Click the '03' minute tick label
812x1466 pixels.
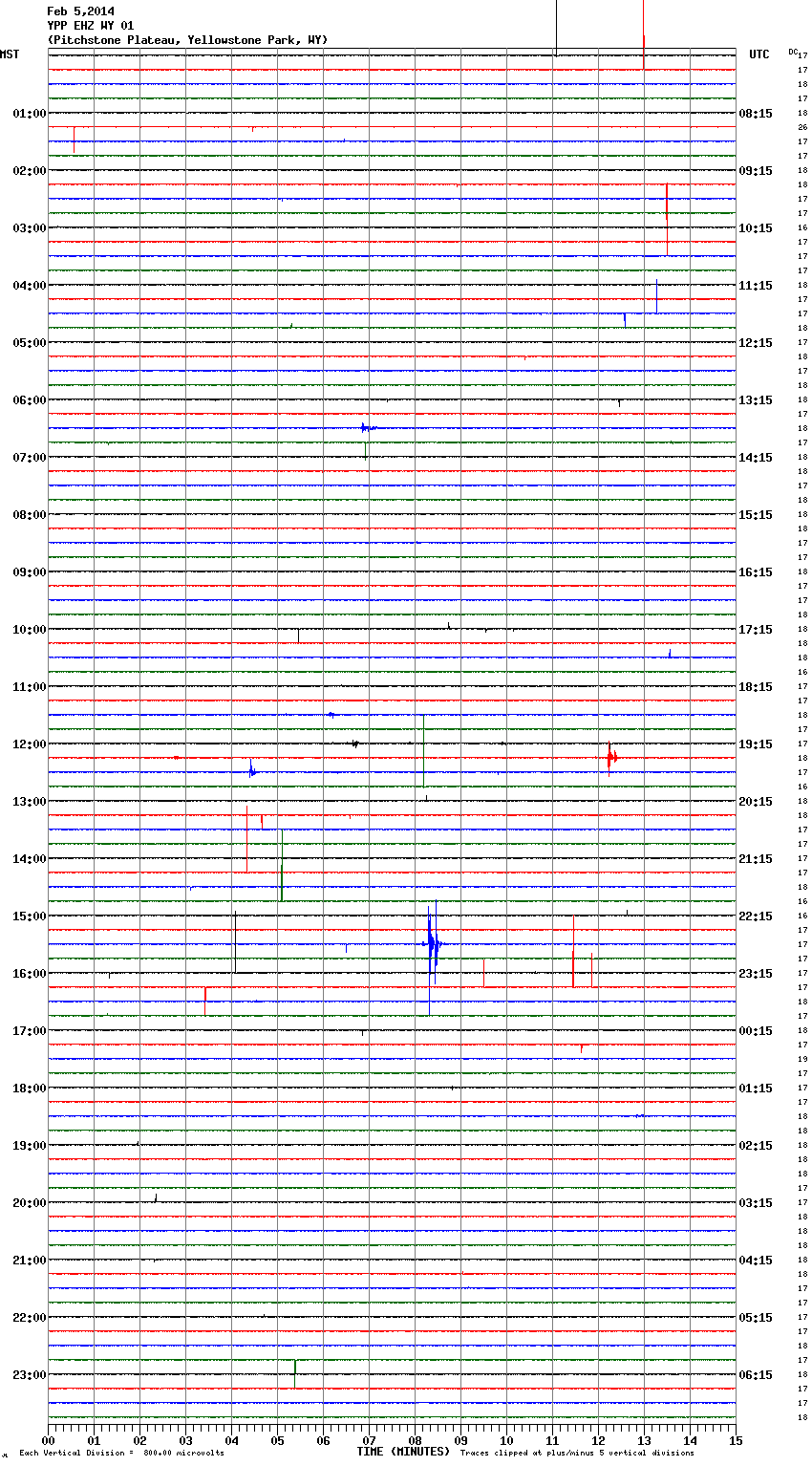[x=185, y=1440]
